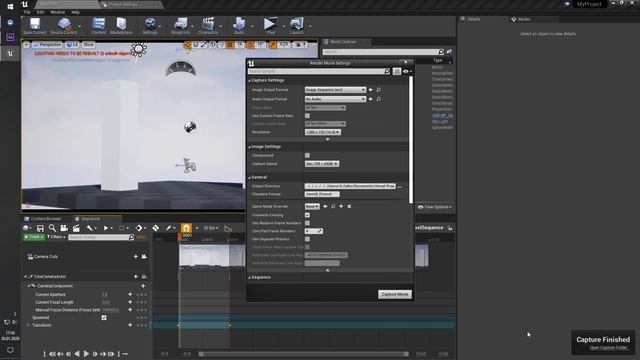
Task: Open the Blueprints toolbar button
Action: (x=180, y=26)
